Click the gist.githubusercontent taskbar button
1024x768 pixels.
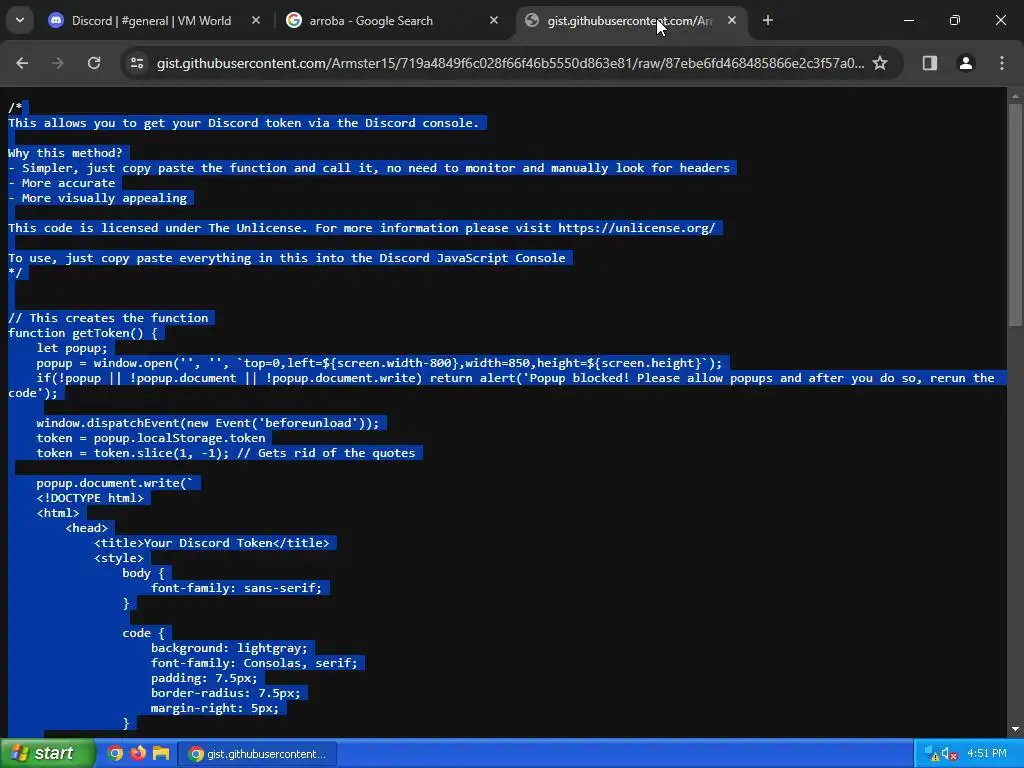pos(257,754)
